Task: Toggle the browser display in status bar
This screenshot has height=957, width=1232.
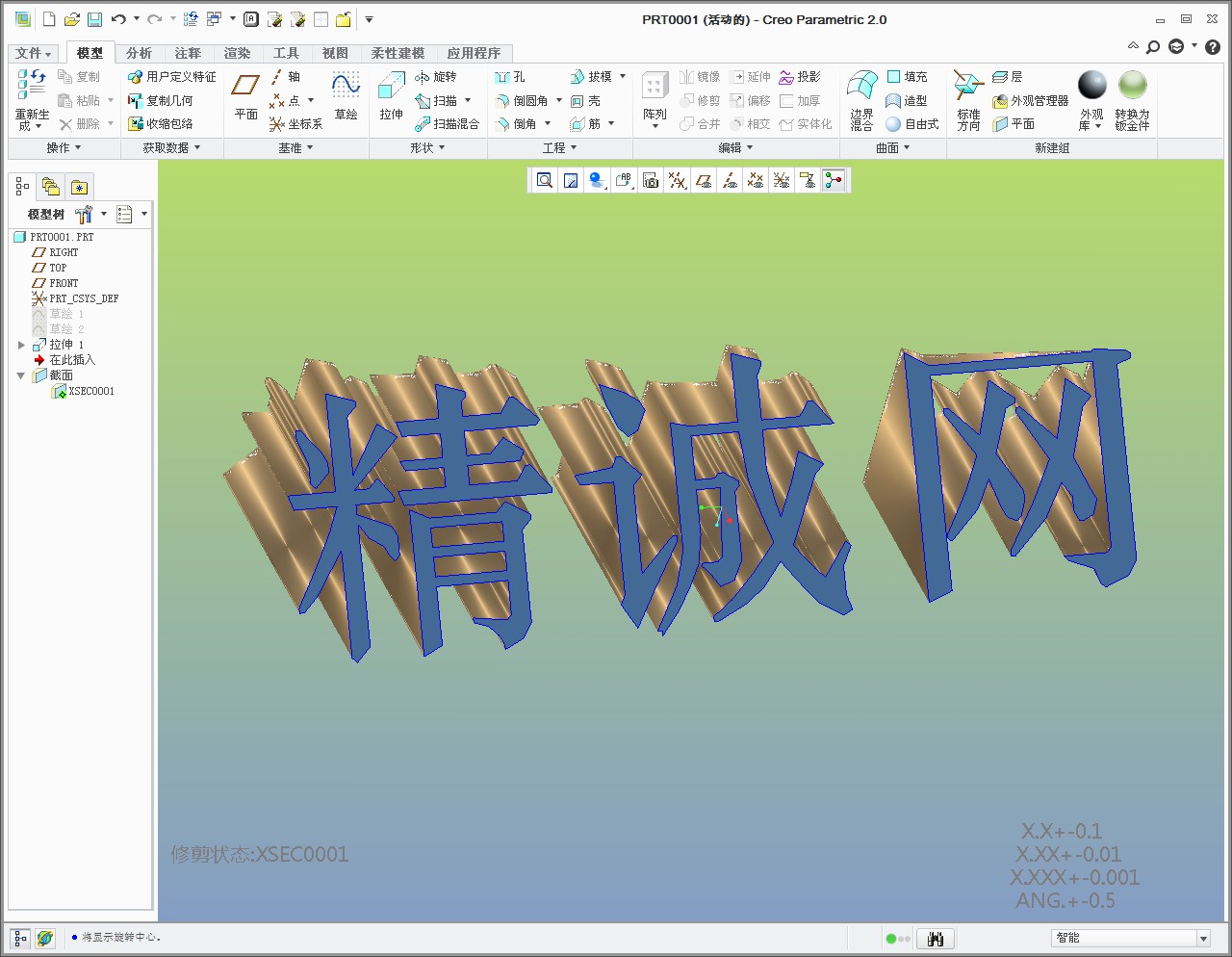Action: point(45,938)
